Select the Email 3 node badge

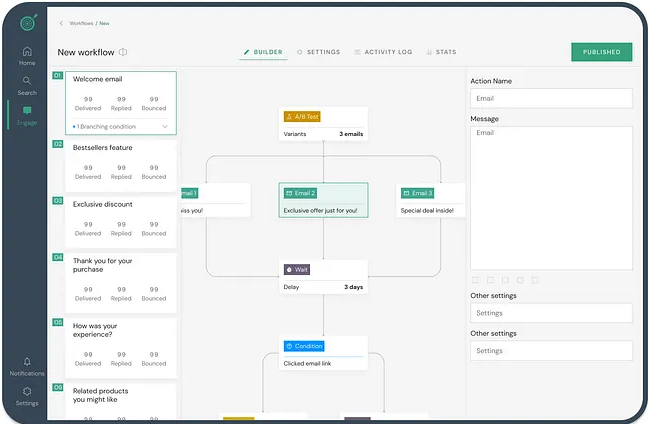point(417,193)
